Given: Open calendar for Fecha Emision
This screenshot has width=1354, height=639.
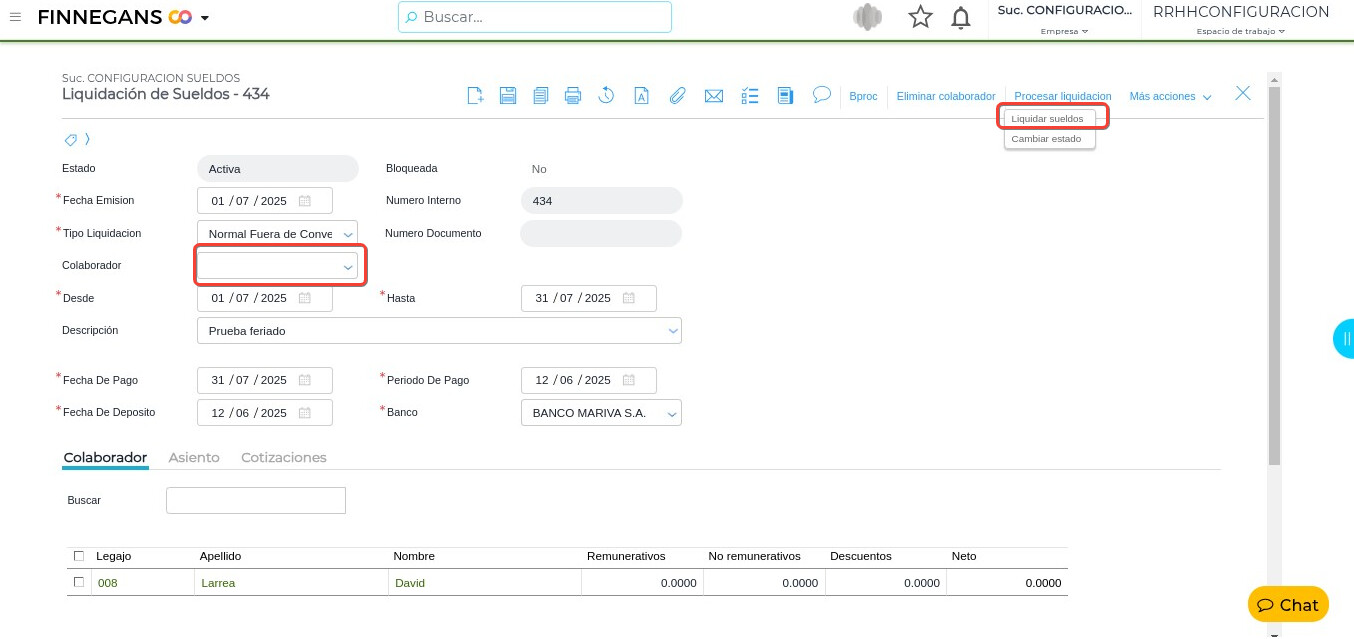Looking at the screenshot, I should pos(305,201).
